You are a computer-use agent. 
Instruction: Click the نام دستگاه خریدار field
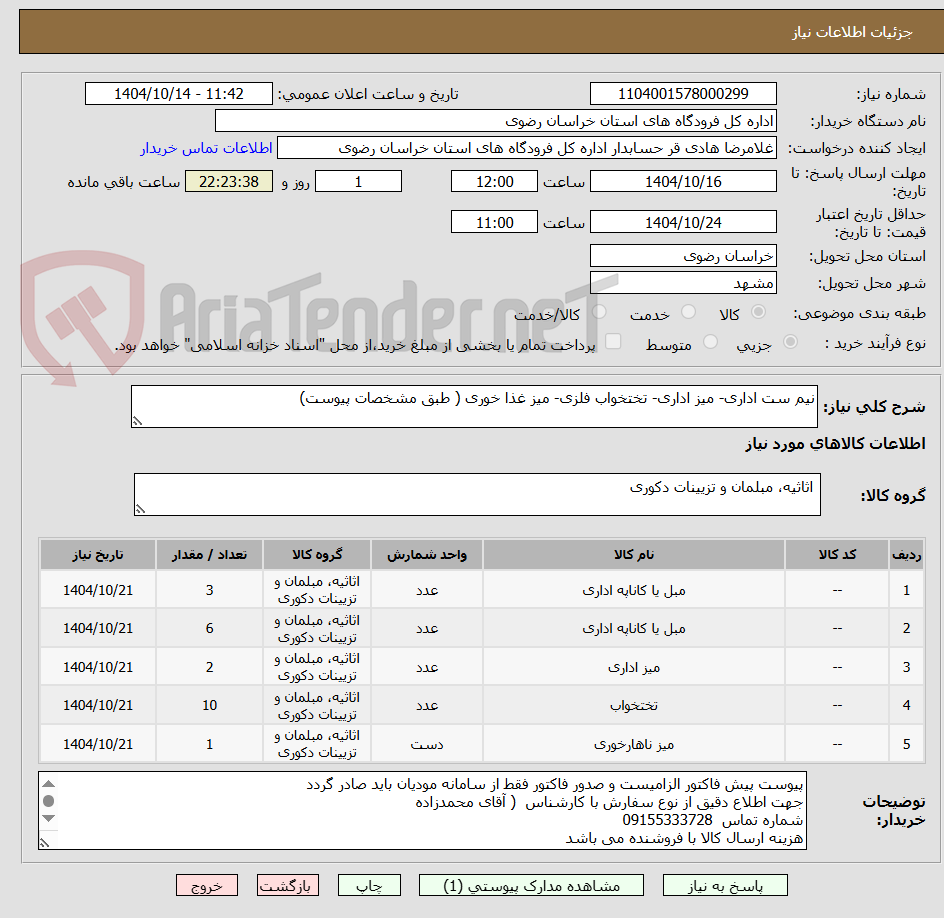click(495, 121)
